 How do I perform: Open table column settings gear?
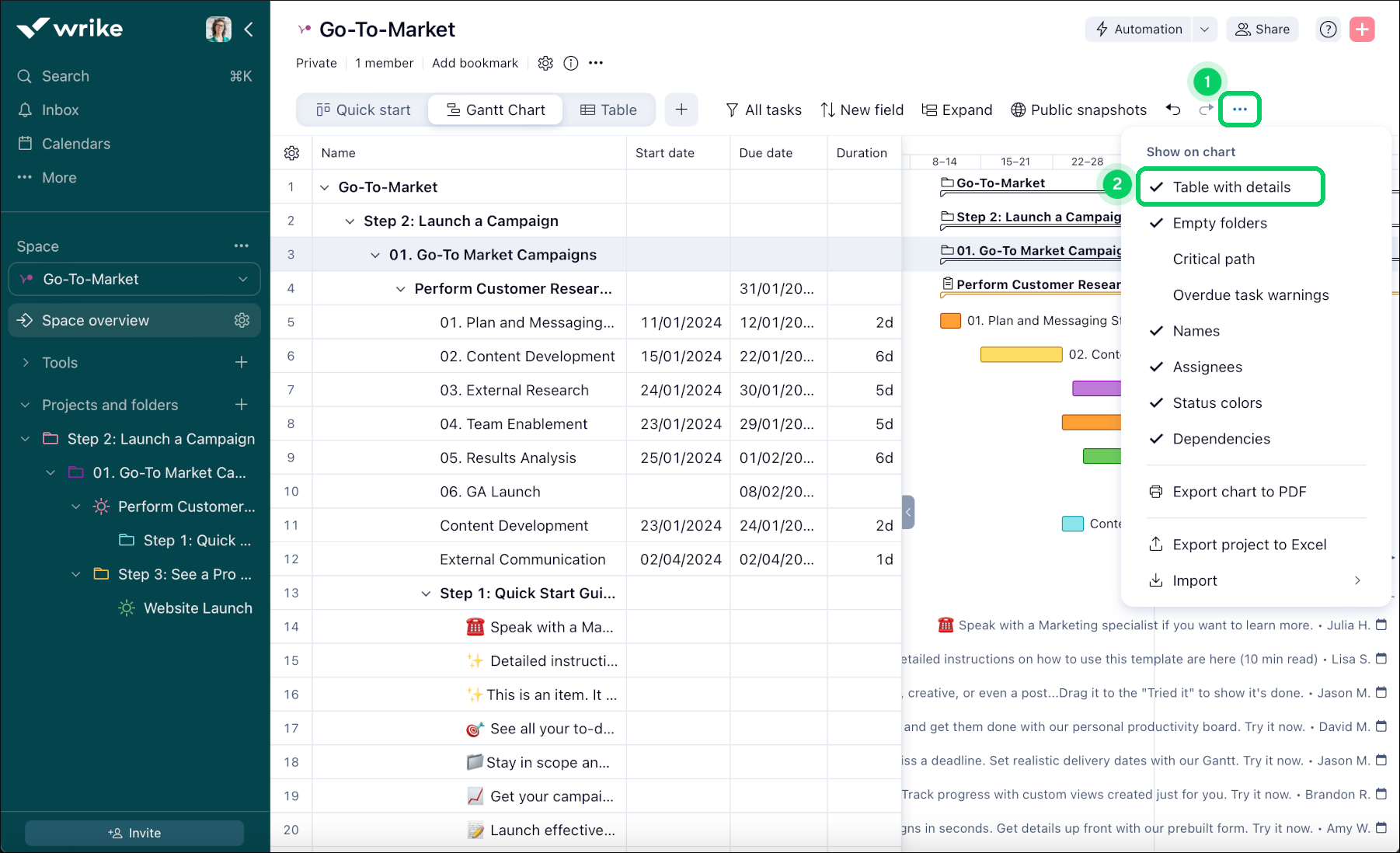[x=292, y=153]
